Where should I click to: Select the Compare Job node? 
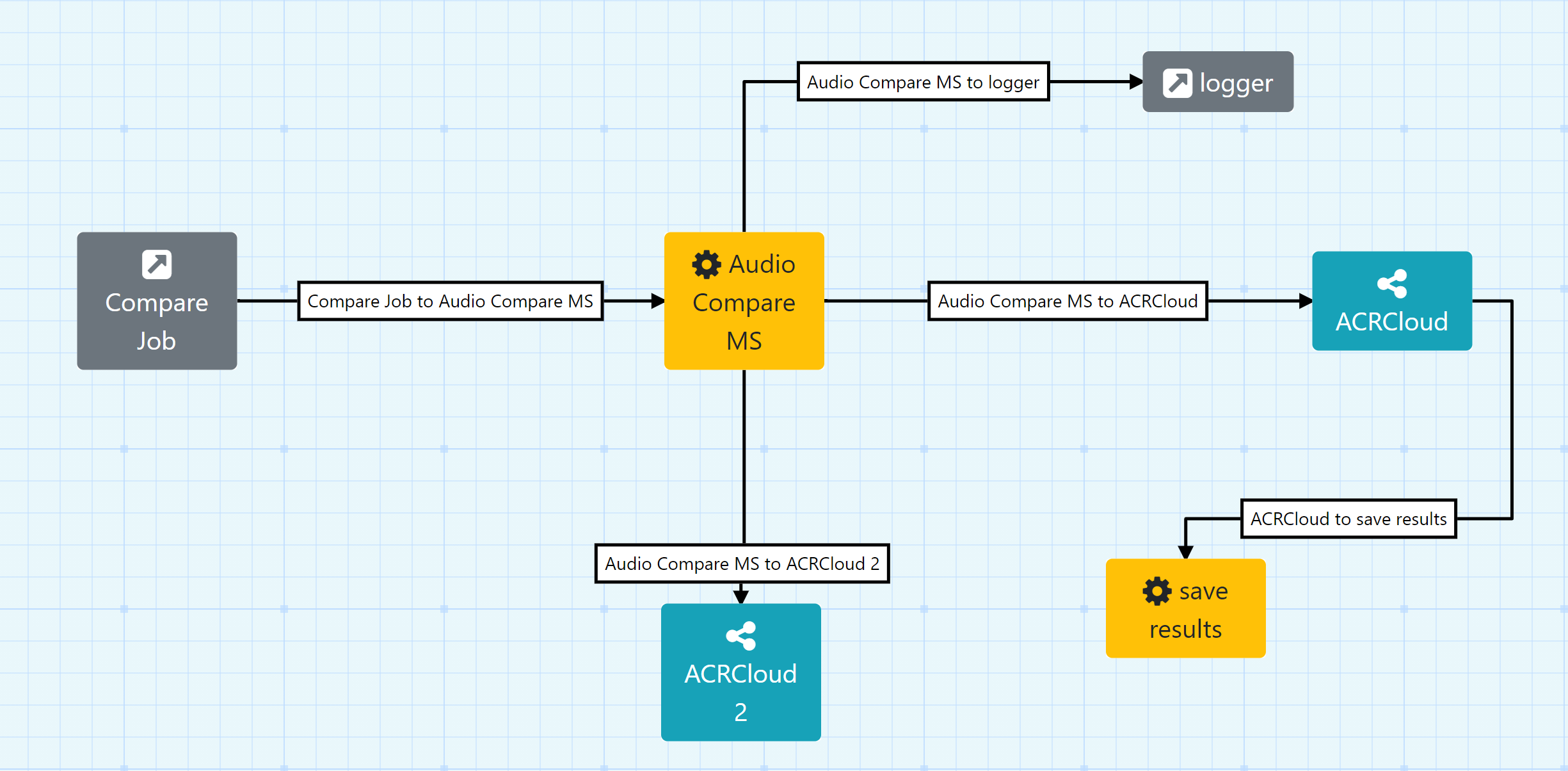coord(157,301)
